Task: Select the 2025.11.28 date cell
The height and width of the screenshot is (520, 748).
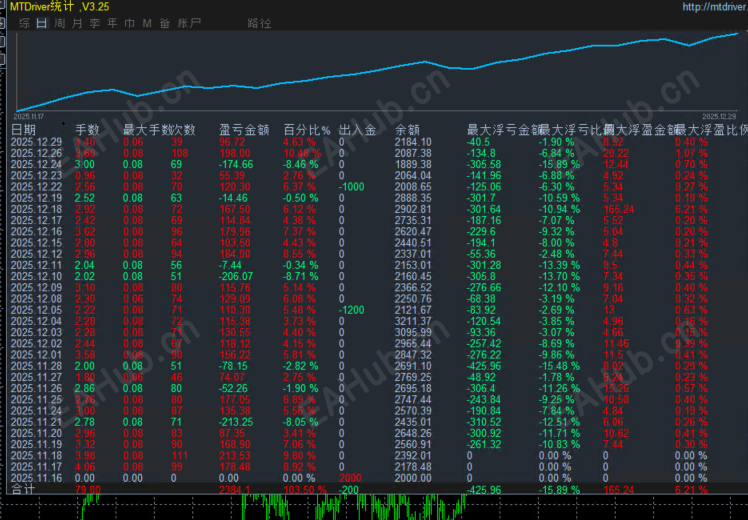Action: pyautogui.click(x=36, y=366)
